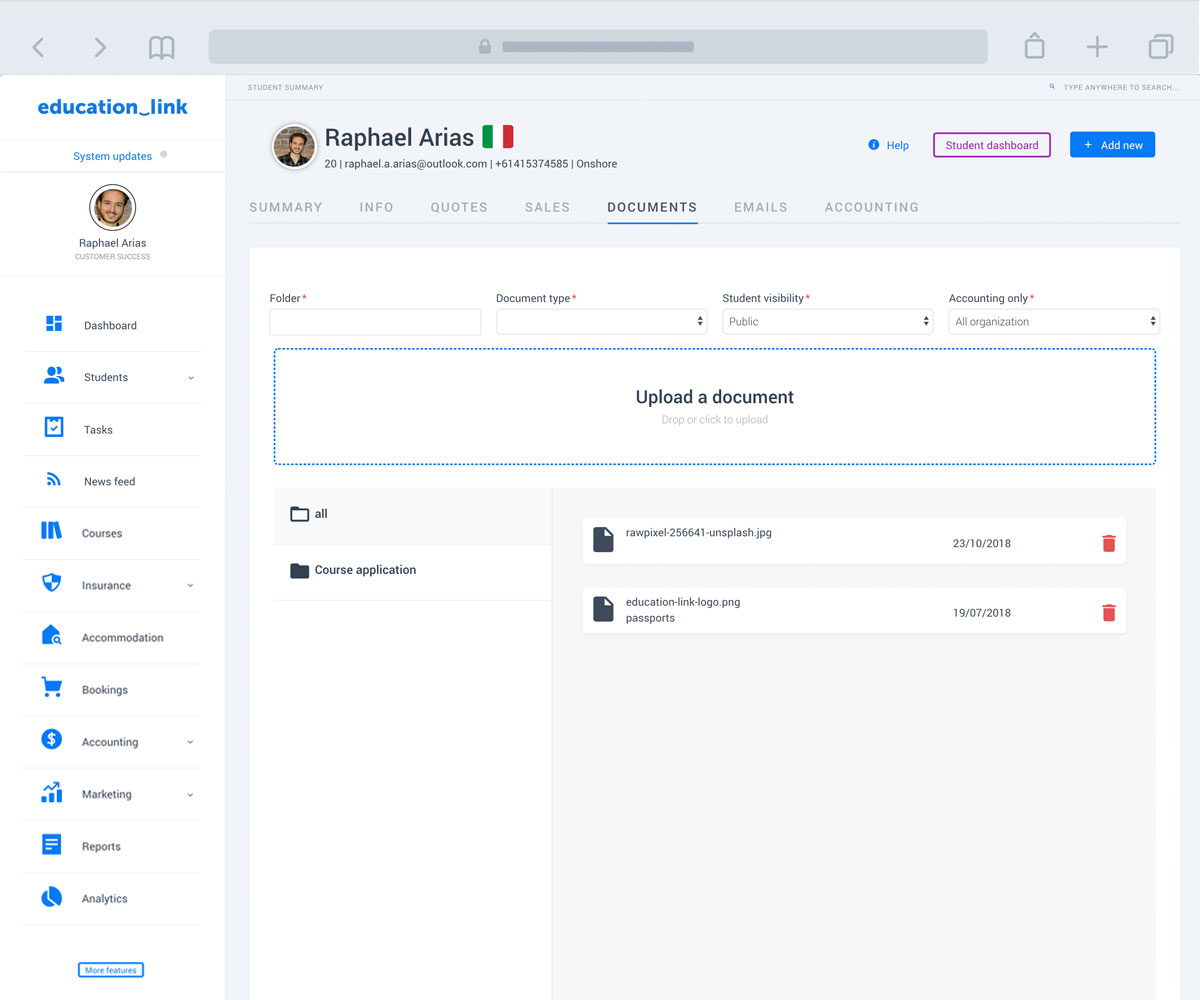This screenshot has width=1200, height=1000.
Task: Open the browser bookmarks icon
Action: click(161, 46)
